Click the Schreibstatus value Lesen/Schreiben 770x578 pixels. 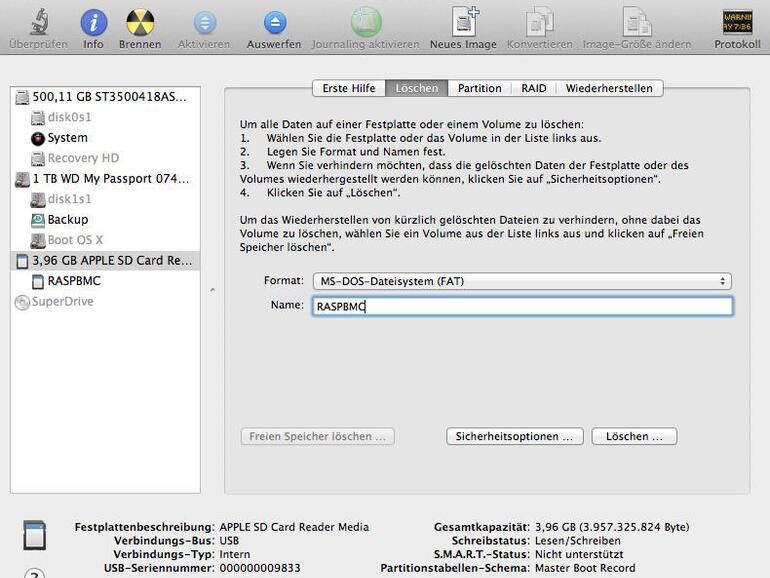pos(578,541)
